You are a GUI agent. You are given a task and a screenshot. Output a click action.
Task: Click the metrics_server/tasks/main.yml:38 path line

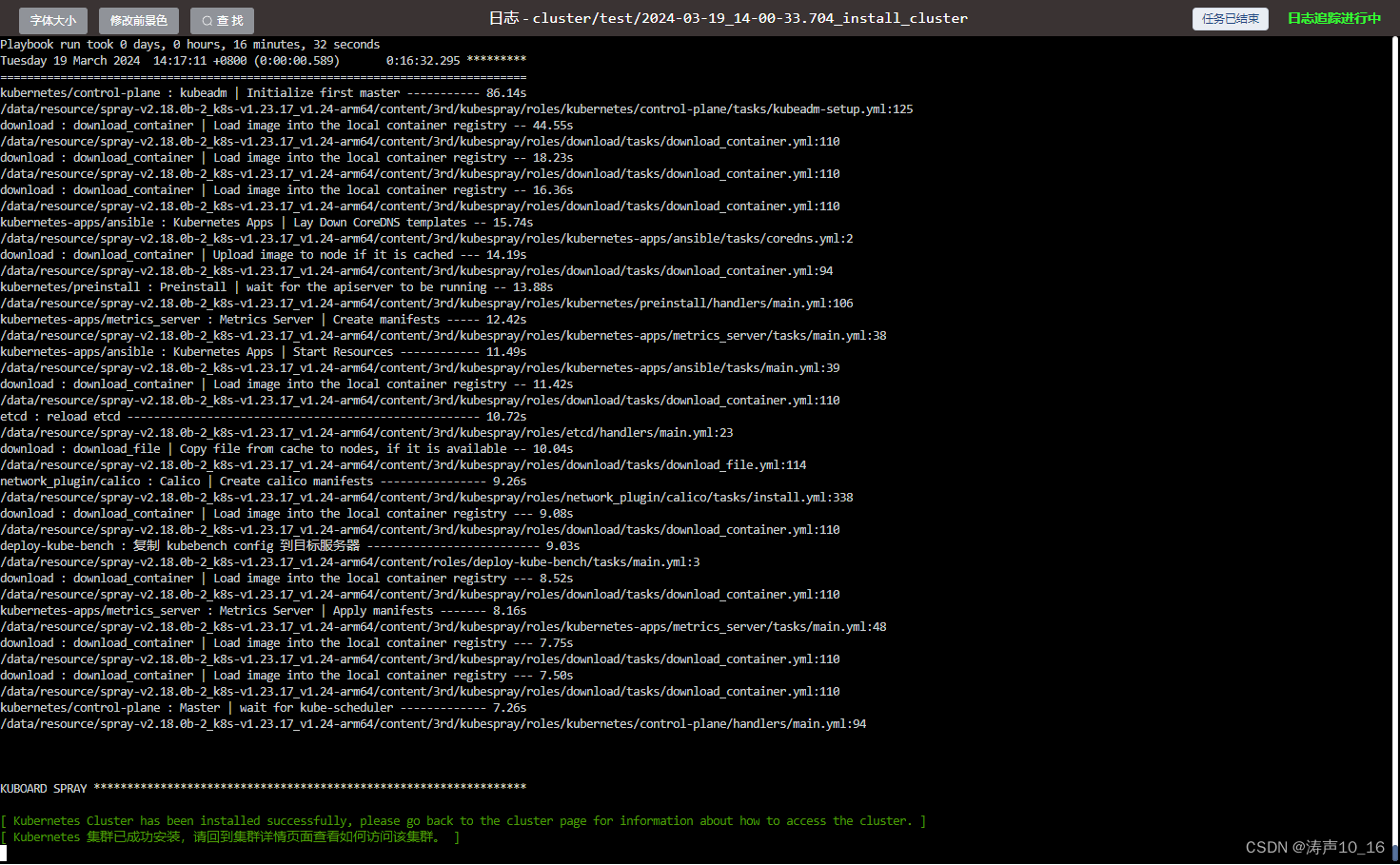[x=444, y=336]
